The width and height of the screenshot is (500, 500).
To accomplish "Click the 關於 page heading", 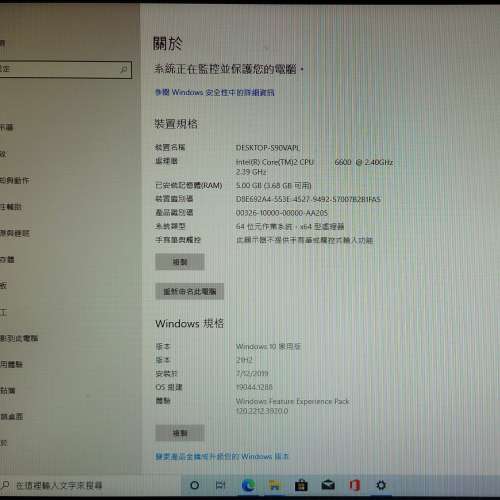I will pyautogui.click(x=168, y=44).
